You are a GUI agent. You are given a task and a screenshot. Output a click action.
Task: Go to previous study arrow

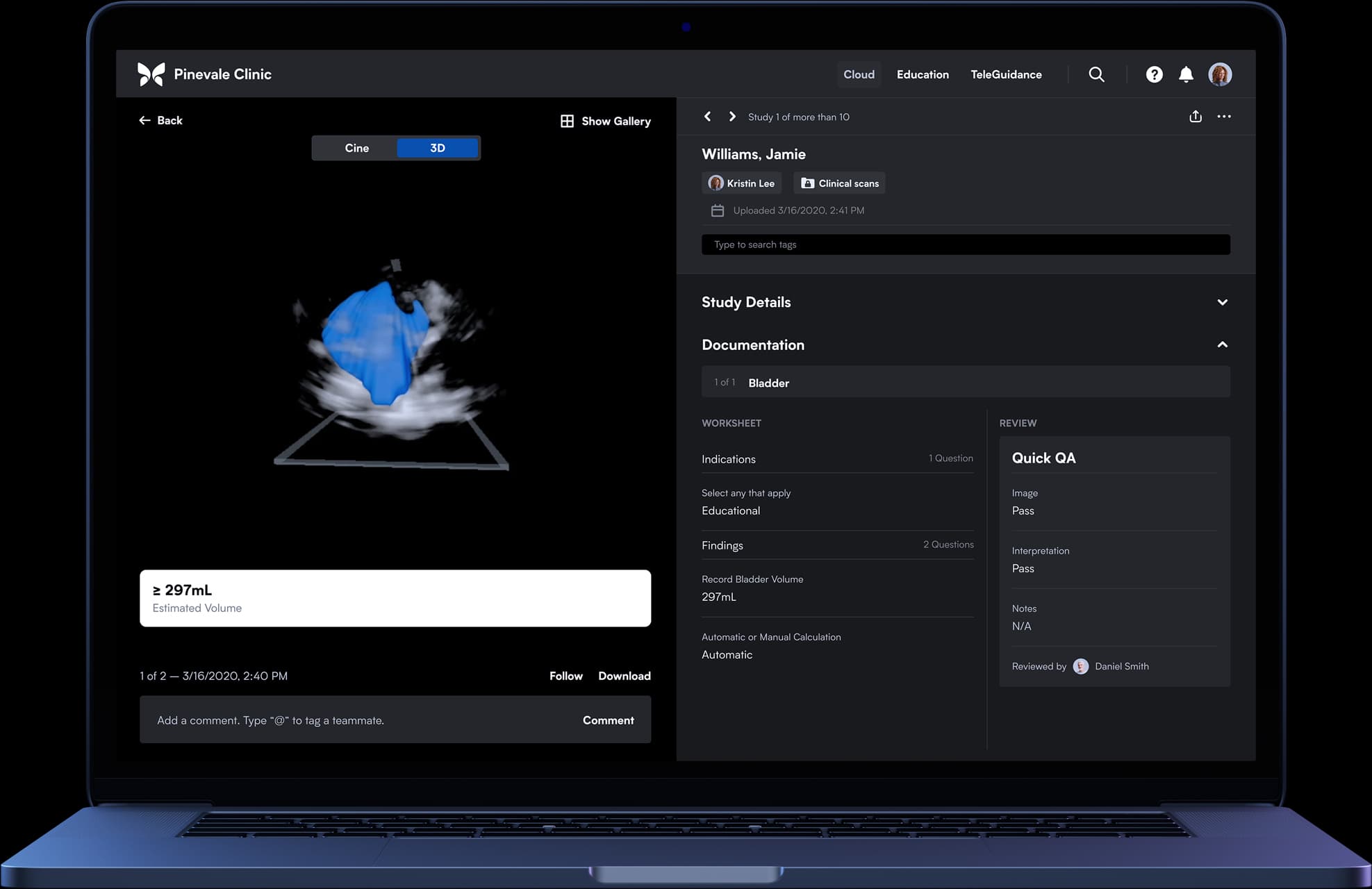click(x=707, y=117)
